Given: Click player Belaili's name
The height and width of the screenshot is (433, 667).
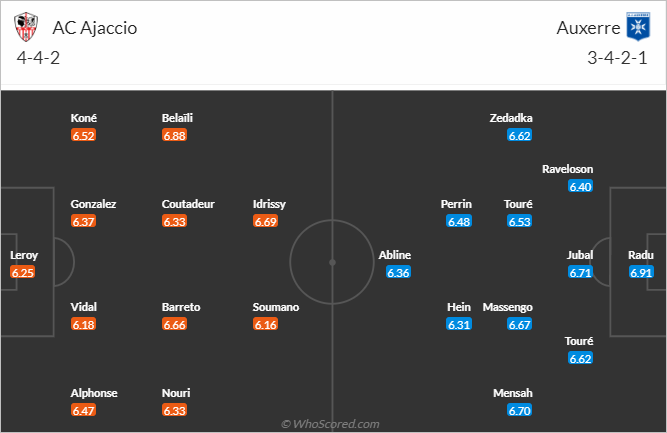Looking at the screenshot, I should [x=177, y=118].
